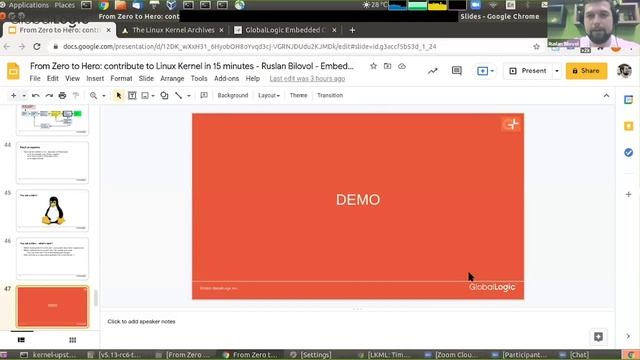Open the line type dropdown arrow
The width and height of the screenshot is (640, 360).
coord(189,96)
